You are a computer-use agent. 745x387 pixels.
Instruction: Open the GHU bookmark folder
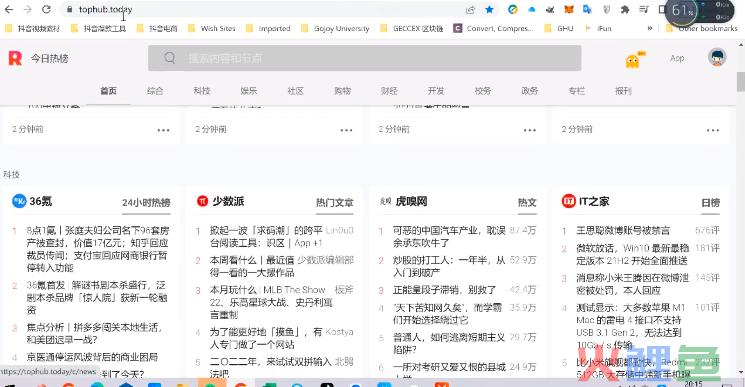pos(559,28)
